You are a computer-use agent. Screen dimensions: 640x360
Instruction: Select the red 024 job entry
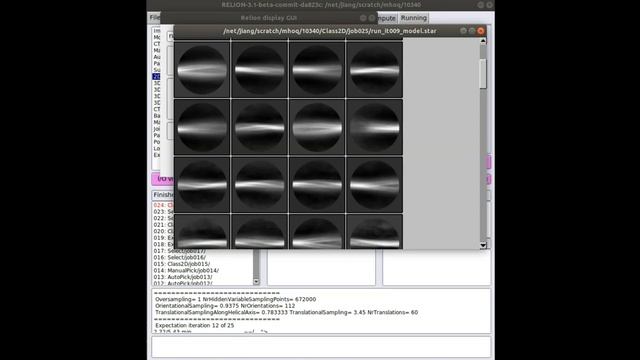[163, 205]
